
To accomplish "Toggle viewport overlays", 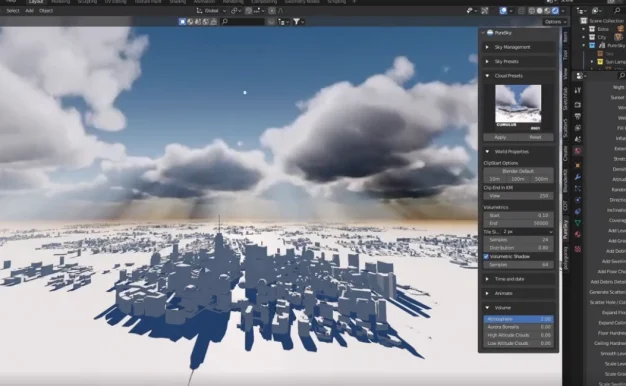I will click(x=503, y=11).
